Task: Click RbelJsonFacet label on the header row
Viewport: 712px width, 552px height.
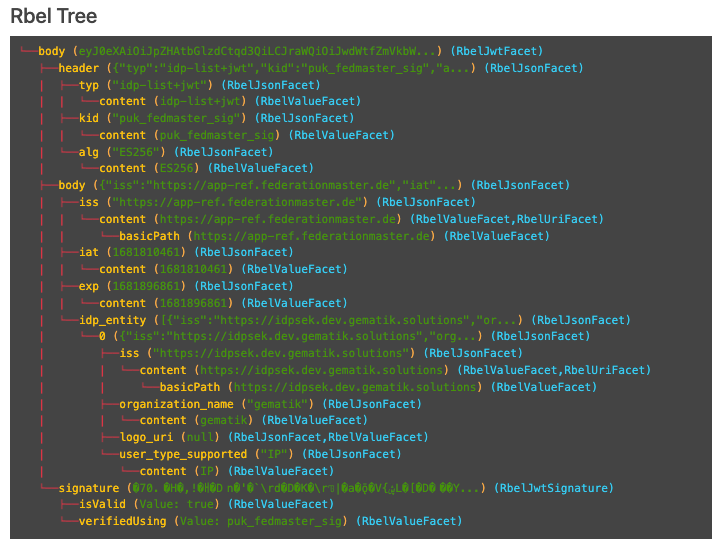Action: click(534, 68)
